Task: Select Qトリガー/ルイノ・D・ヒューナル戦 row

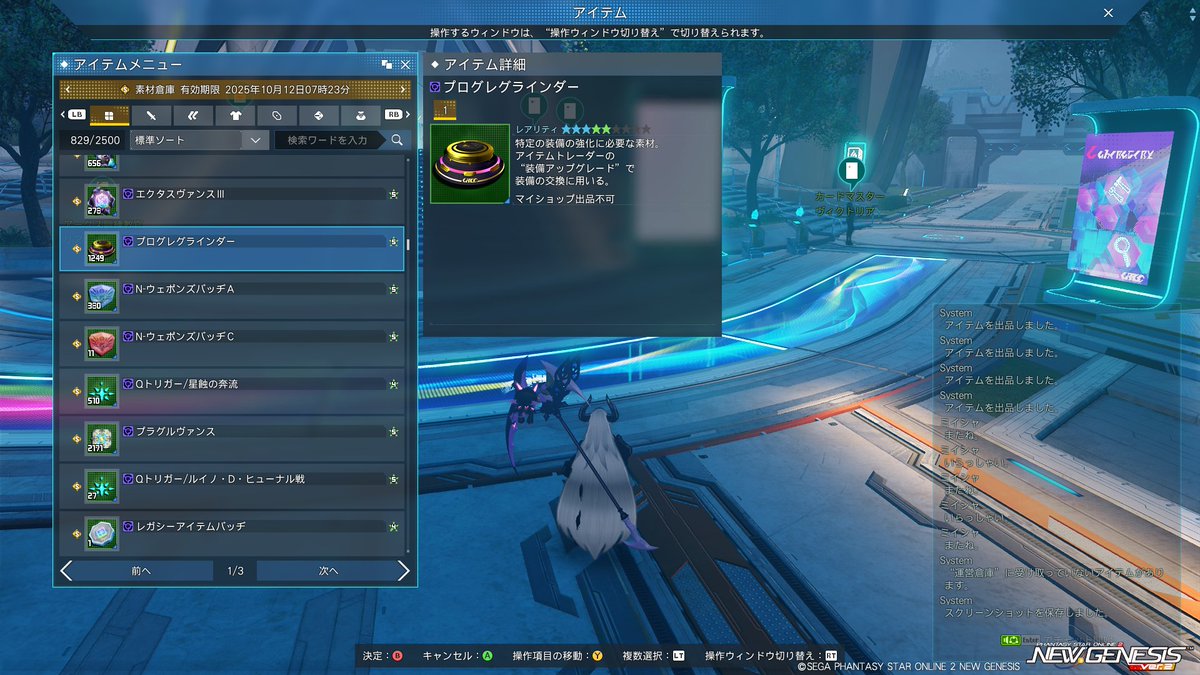Action: tap(232, 486)
